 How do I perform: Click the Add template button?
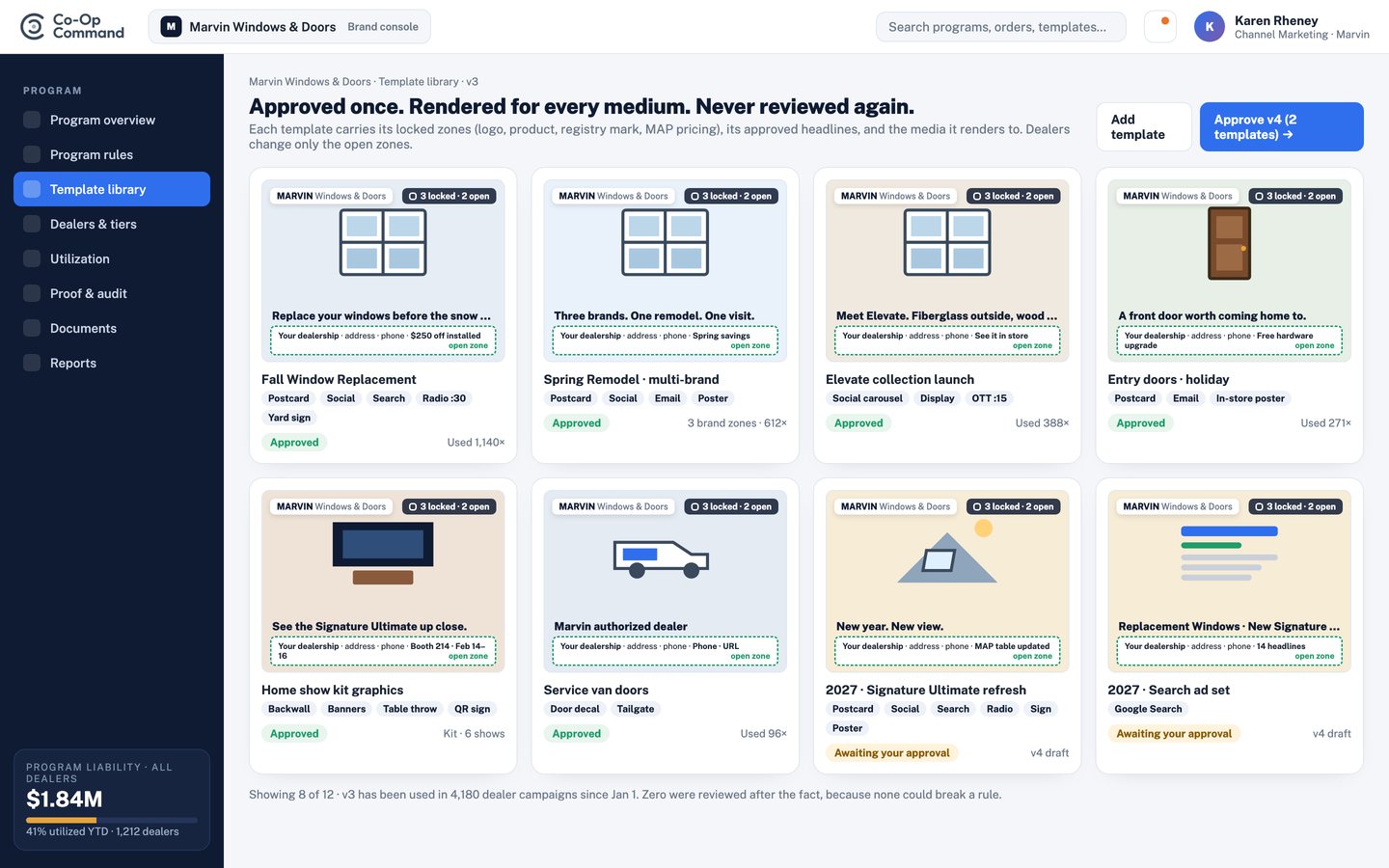[x=1144, y=126]
